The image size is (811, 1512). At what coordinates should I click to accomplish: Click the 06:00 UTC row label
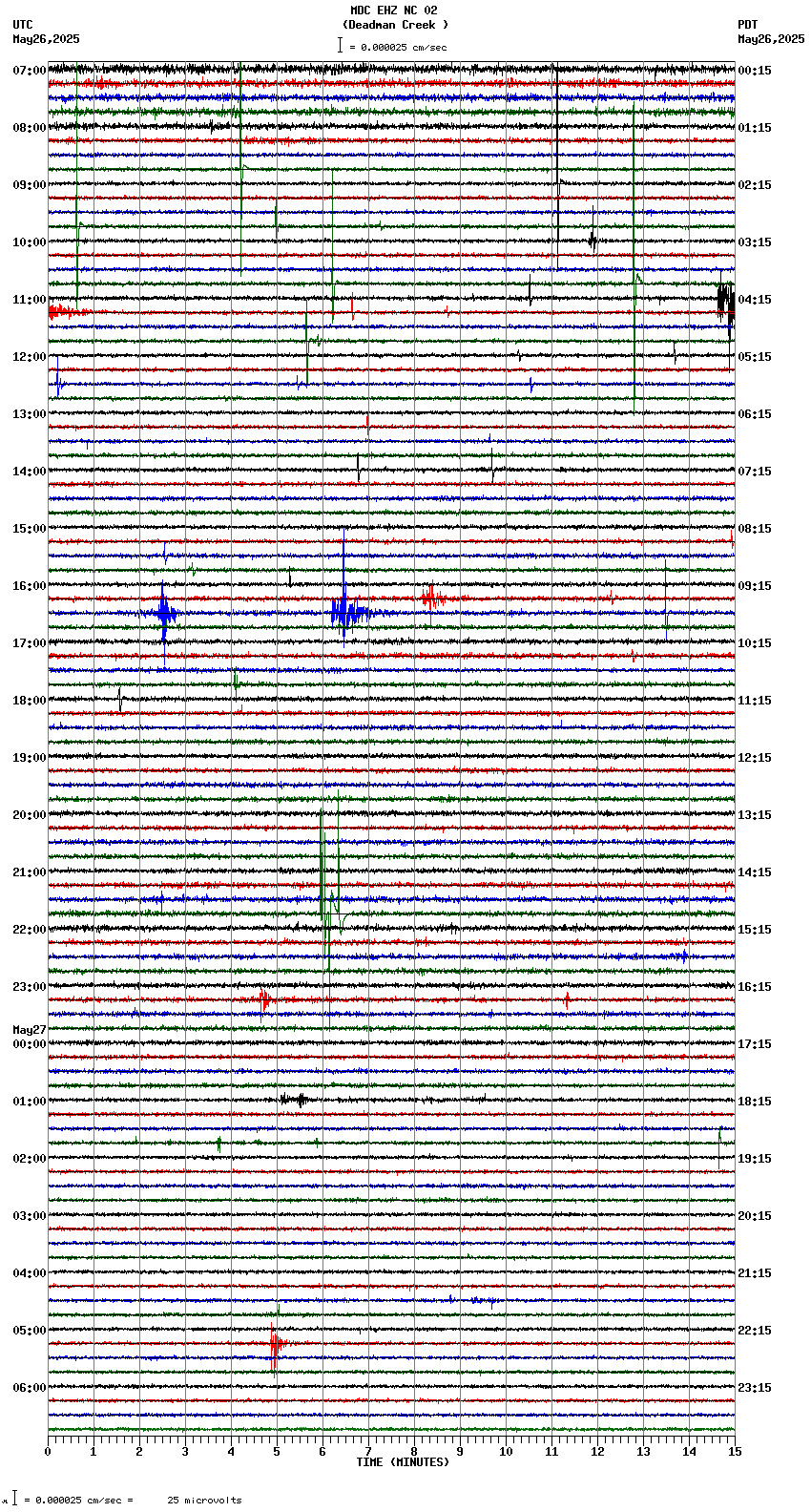tap(30, 1388)
